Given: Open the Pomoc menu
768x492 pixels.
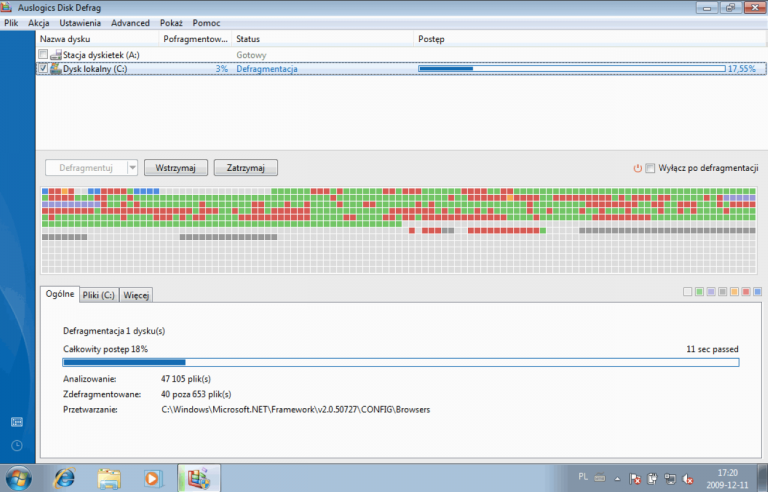Looking at the screenshot, I should pyautogui.click(x=206, y=23).
